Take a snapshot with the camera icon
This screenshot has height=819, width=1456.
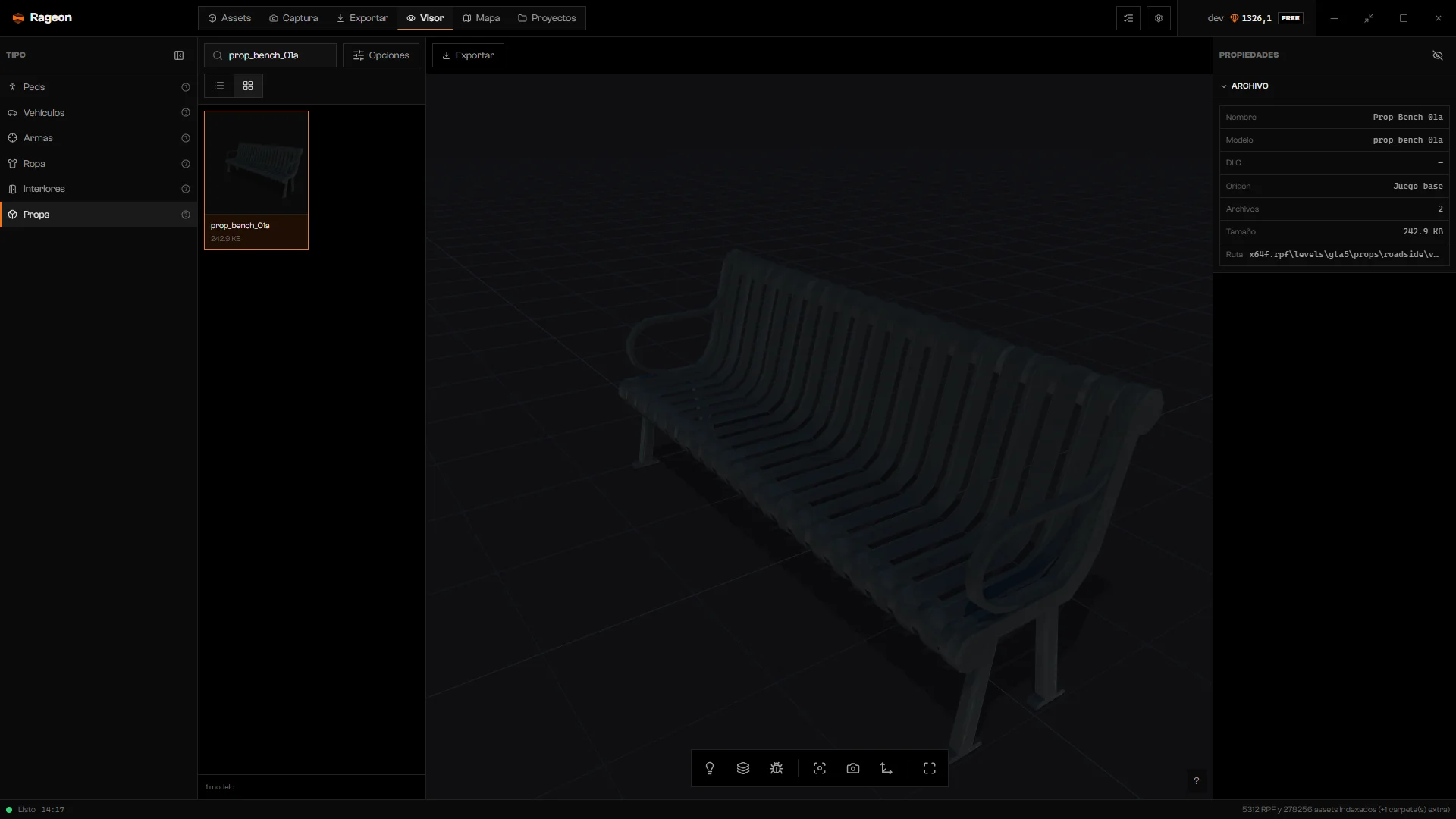[853, 768]
